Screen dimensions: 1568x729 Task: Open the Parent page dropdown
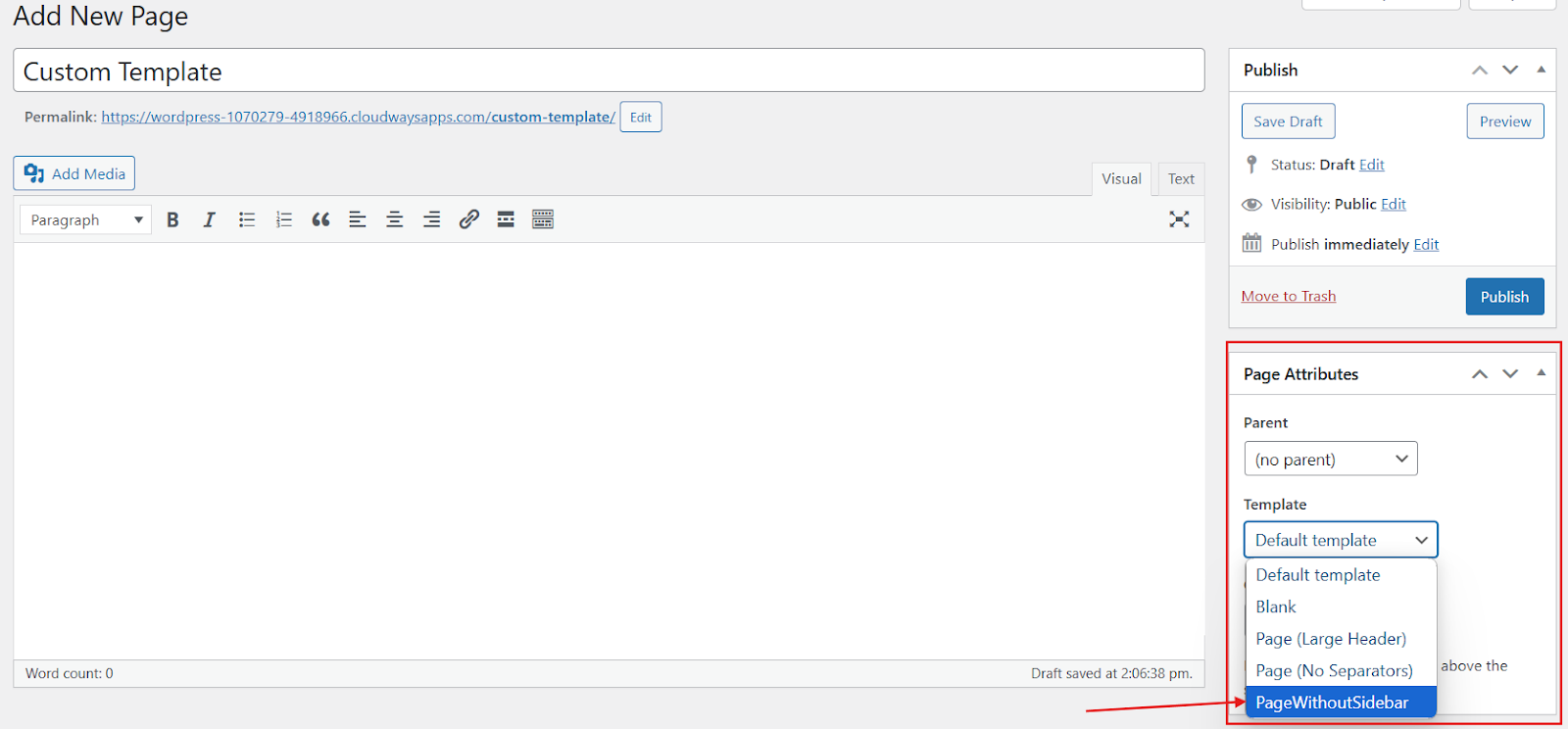tap(1331, 459)
